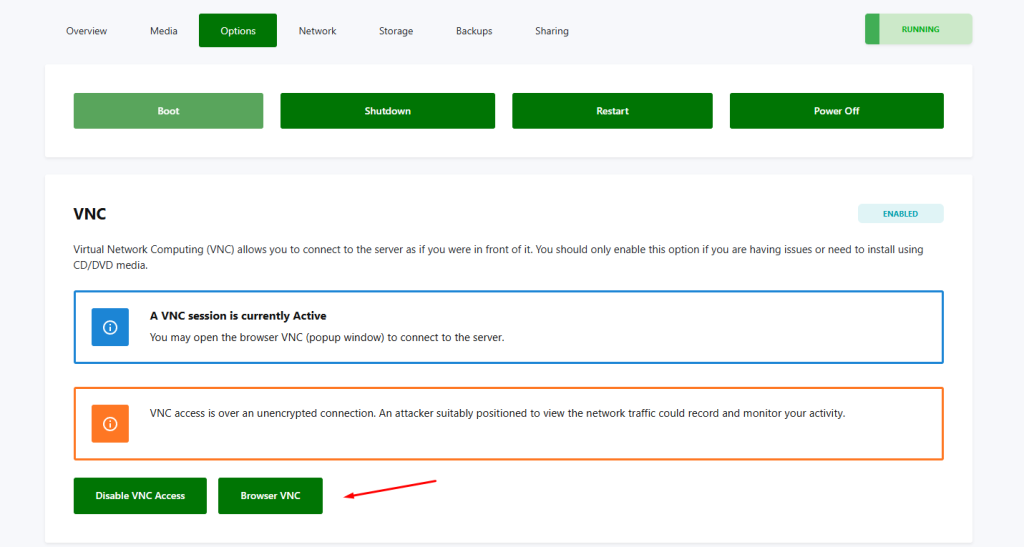Click the Virtual Network Computing description paragraph
Image resolution: width=1024 pixels, height=547 pixels.
coord(498,257)
